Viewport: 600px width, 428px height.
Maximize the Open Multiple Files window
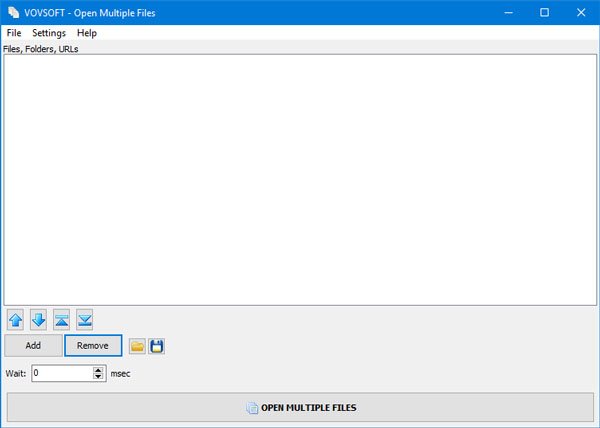click(545, 13)
